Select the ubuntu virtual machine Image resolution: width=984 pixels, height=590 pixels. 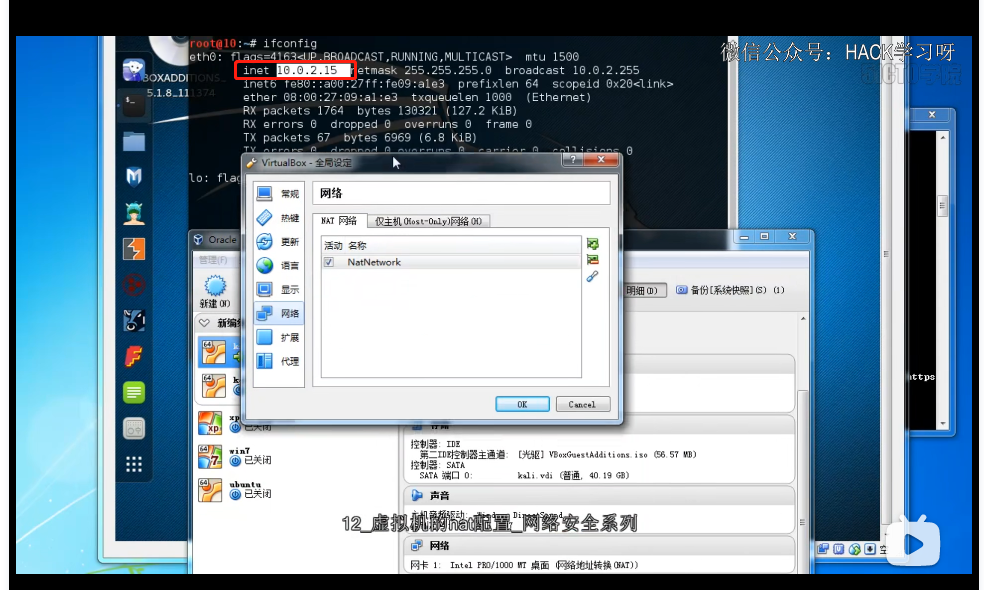234,490
